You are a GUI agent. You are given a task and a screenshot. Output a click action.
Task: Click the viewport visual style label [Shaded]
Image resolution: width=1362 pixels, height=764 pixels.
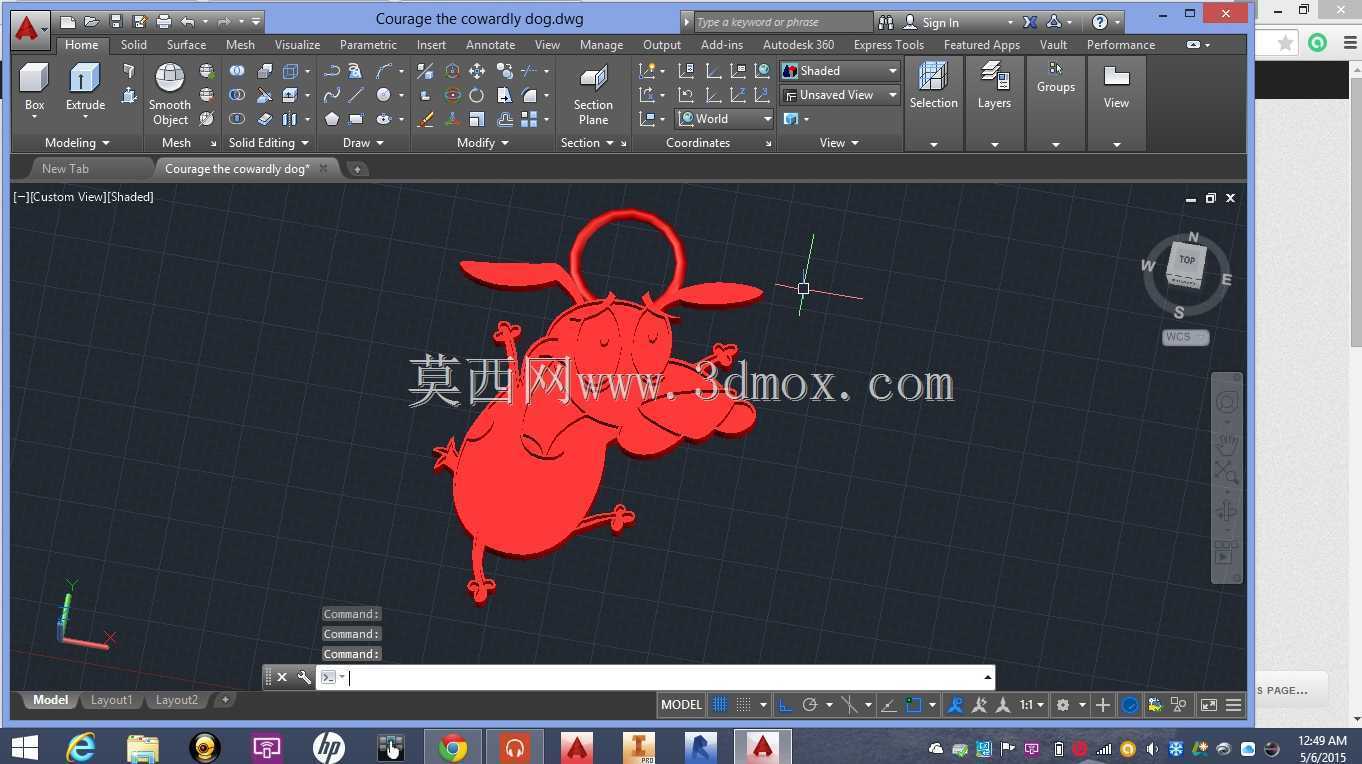click(130, 197)
